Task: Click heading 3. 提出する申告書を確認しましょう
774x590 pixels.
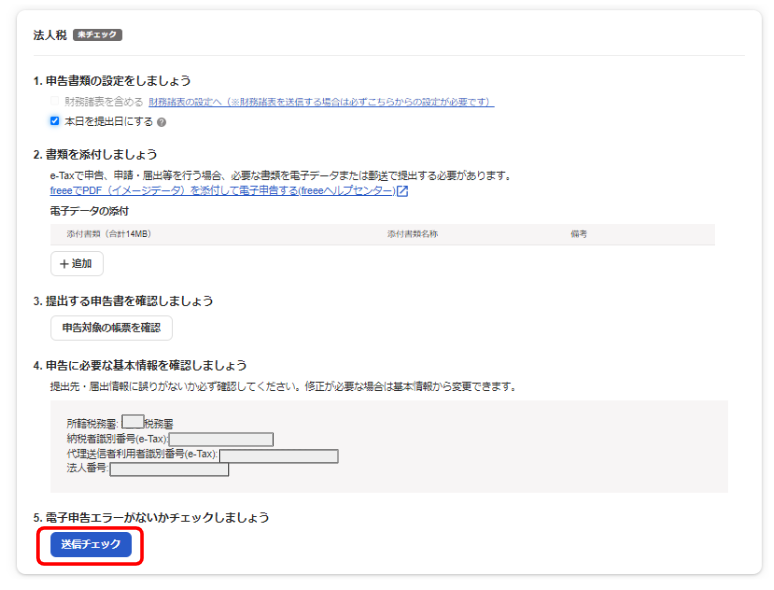Action: 123,301
